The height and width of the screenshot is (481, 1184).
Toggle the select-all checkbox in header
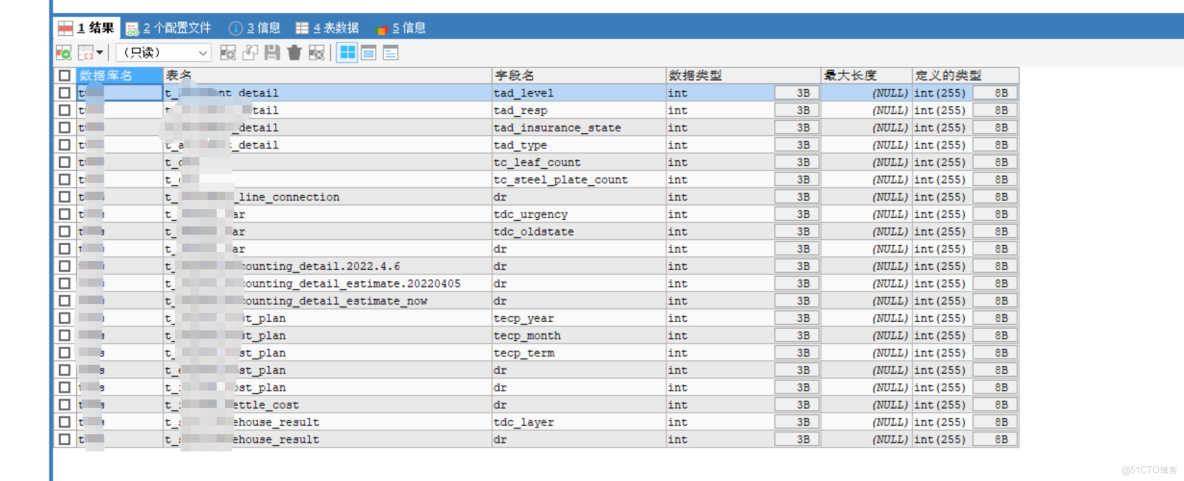pos(65,76)
